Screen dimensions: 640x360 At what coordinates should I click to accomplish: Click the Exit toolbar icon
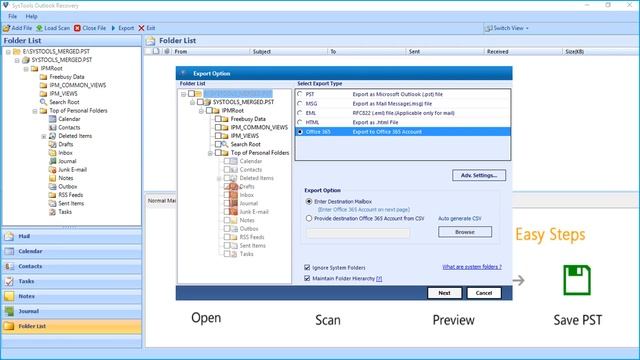coord(141,28)
